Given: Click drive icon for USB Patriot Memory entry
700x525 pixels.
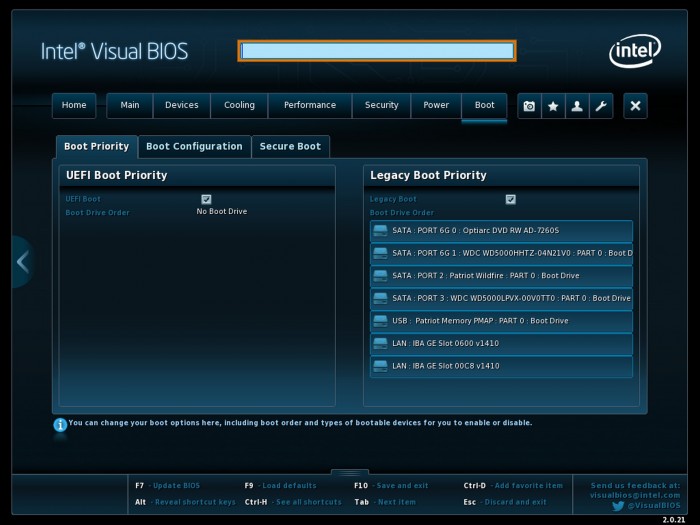Looking at the screenshot, I should tap(380, 321).
